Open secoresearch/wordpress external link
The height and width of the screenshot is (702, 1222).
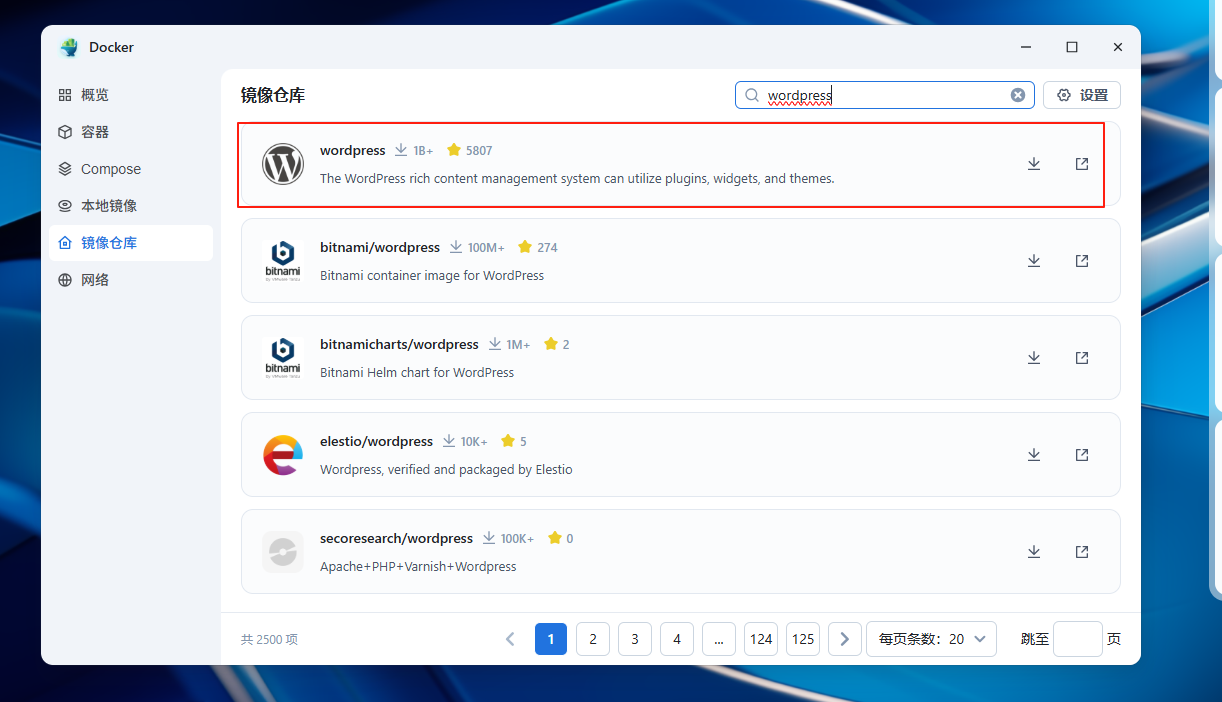tap(1082, 552)
